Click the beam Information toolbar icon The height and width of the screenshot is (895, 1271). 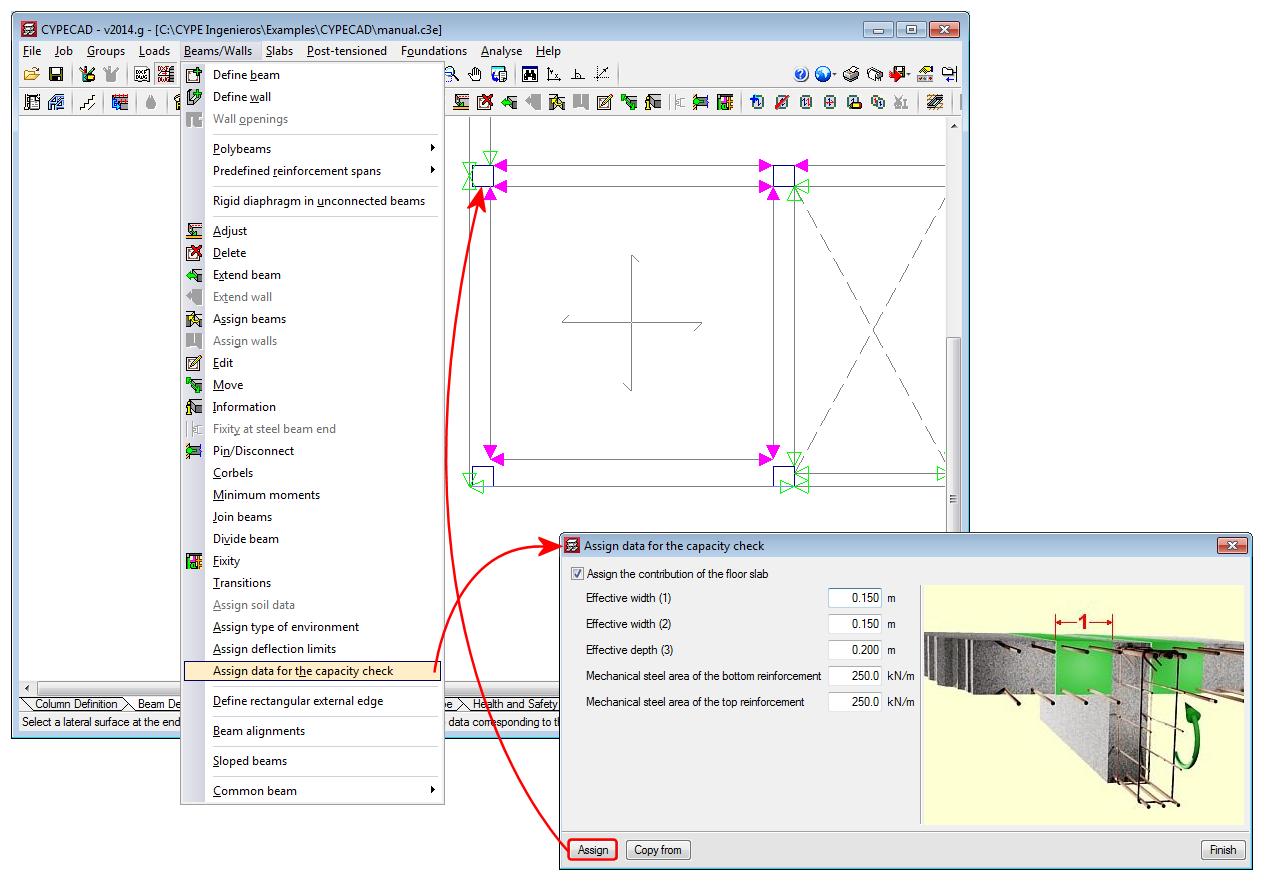(653, 102)
